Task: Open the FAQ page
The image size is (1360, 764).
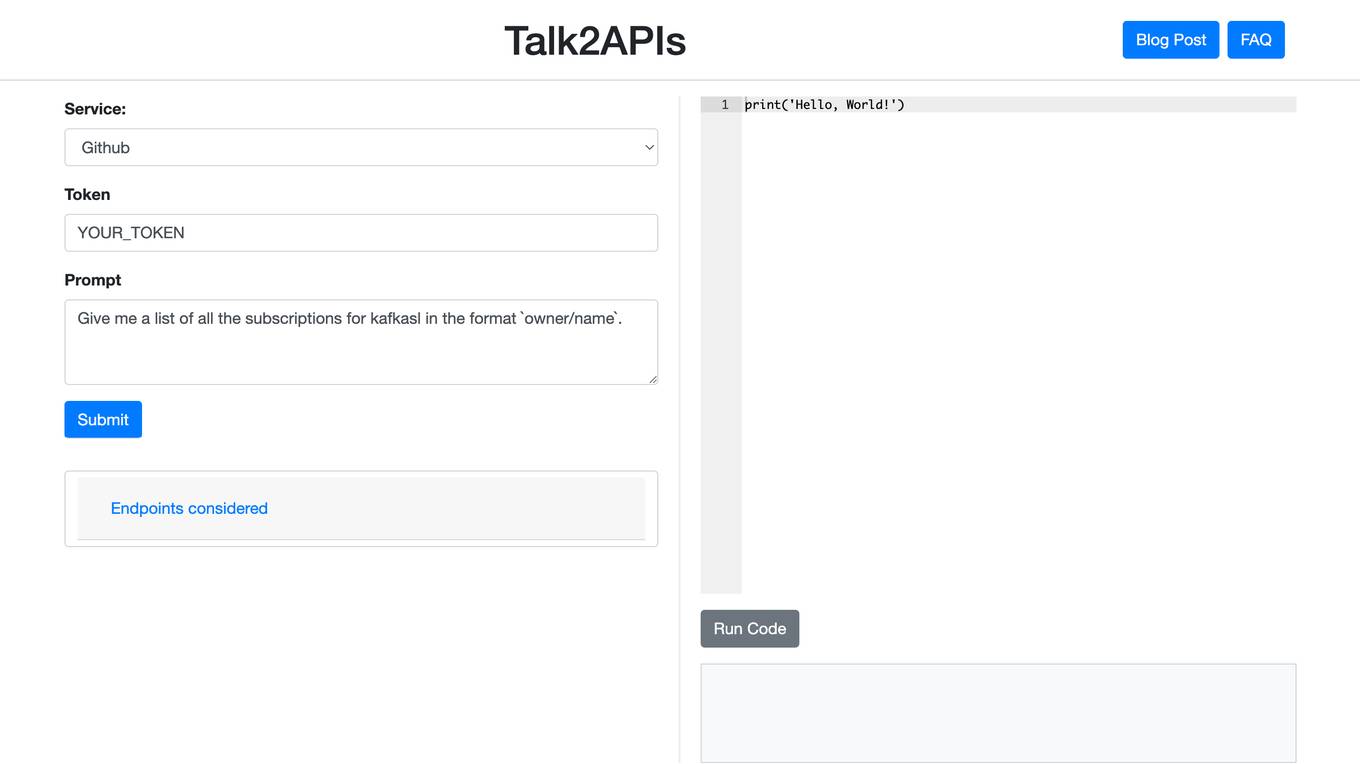Action: coord(1255,40)
